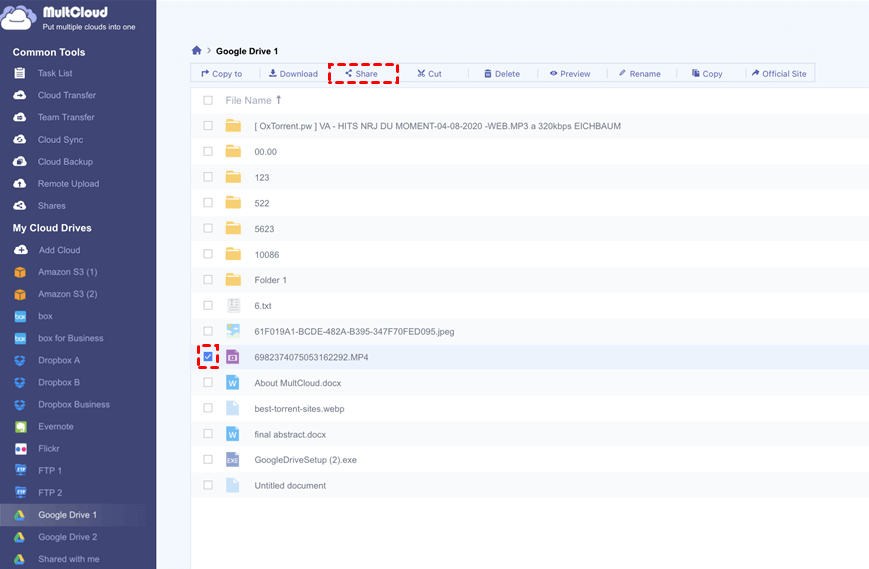Open folder 10086
This screenshot has height=569, width=869.
click(x=267, y=254)
